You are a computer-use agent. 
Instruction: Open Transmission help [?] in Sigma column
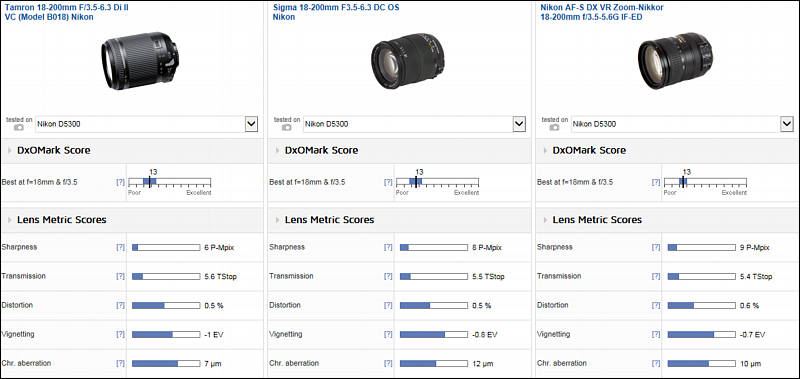[x=388, y=276]
